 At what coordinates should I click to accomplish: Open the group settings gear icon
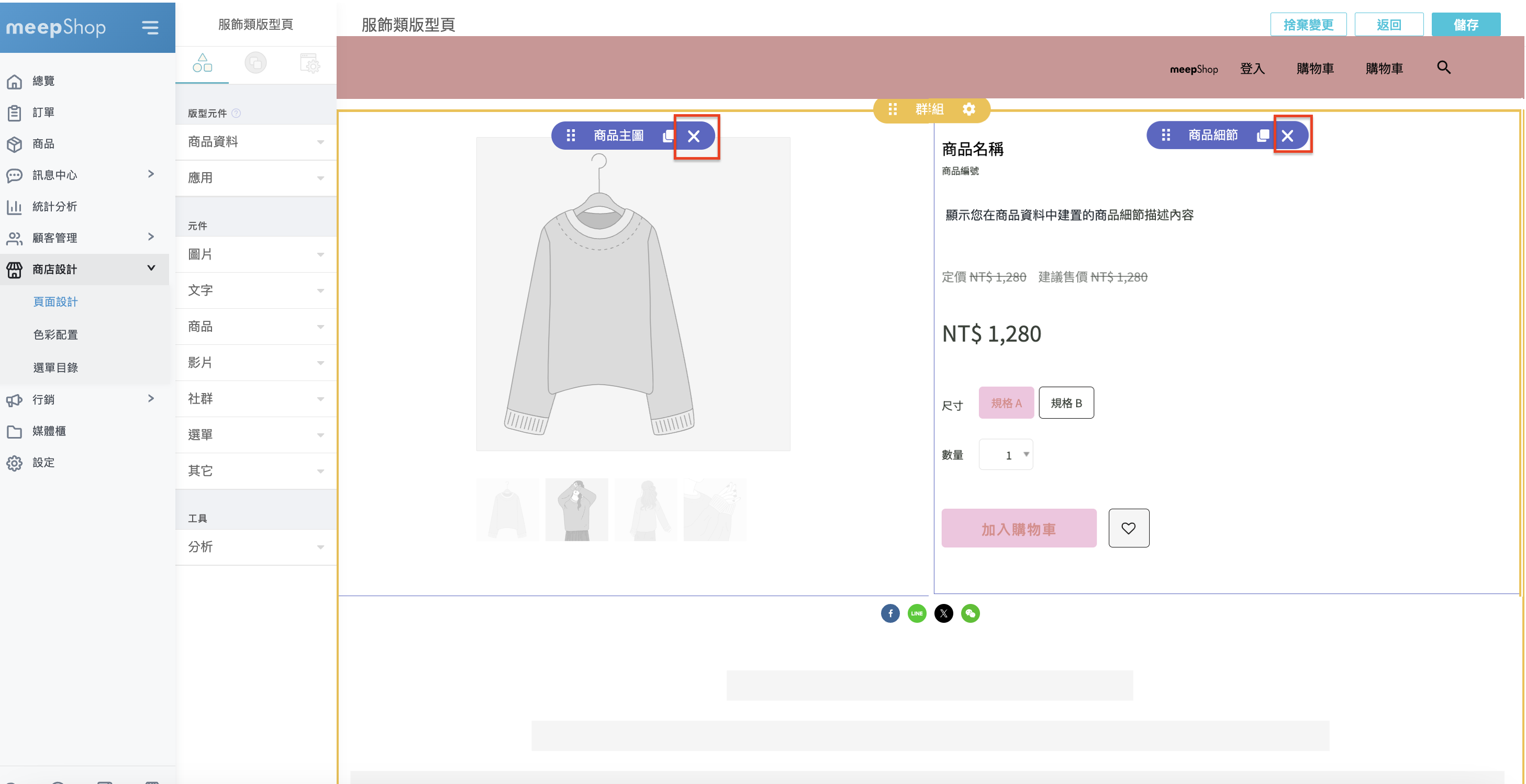click(x=968, y=109)
